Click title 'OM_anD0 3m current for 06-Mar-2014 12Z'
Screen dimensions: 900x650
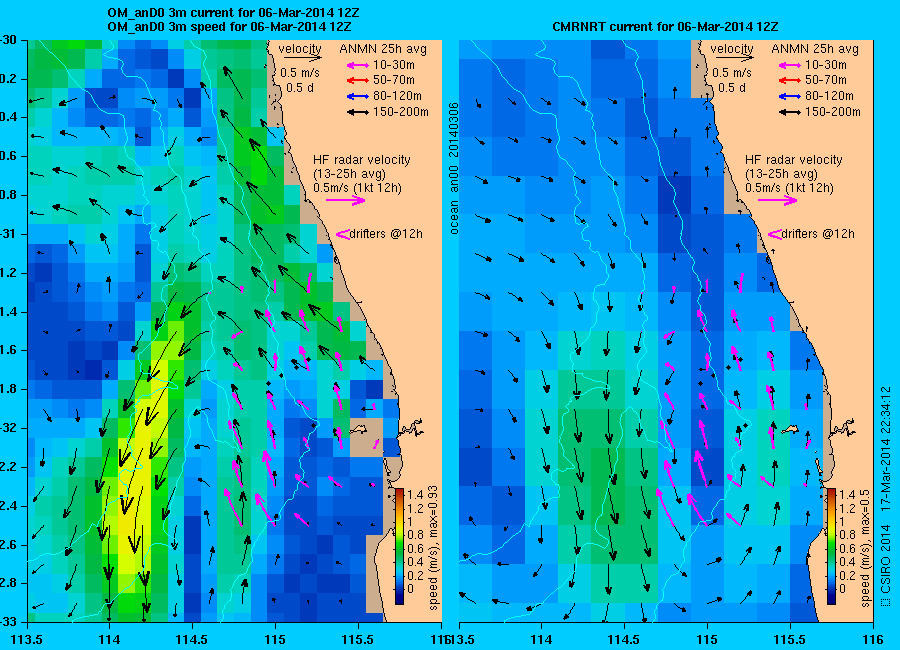(234, 13)
